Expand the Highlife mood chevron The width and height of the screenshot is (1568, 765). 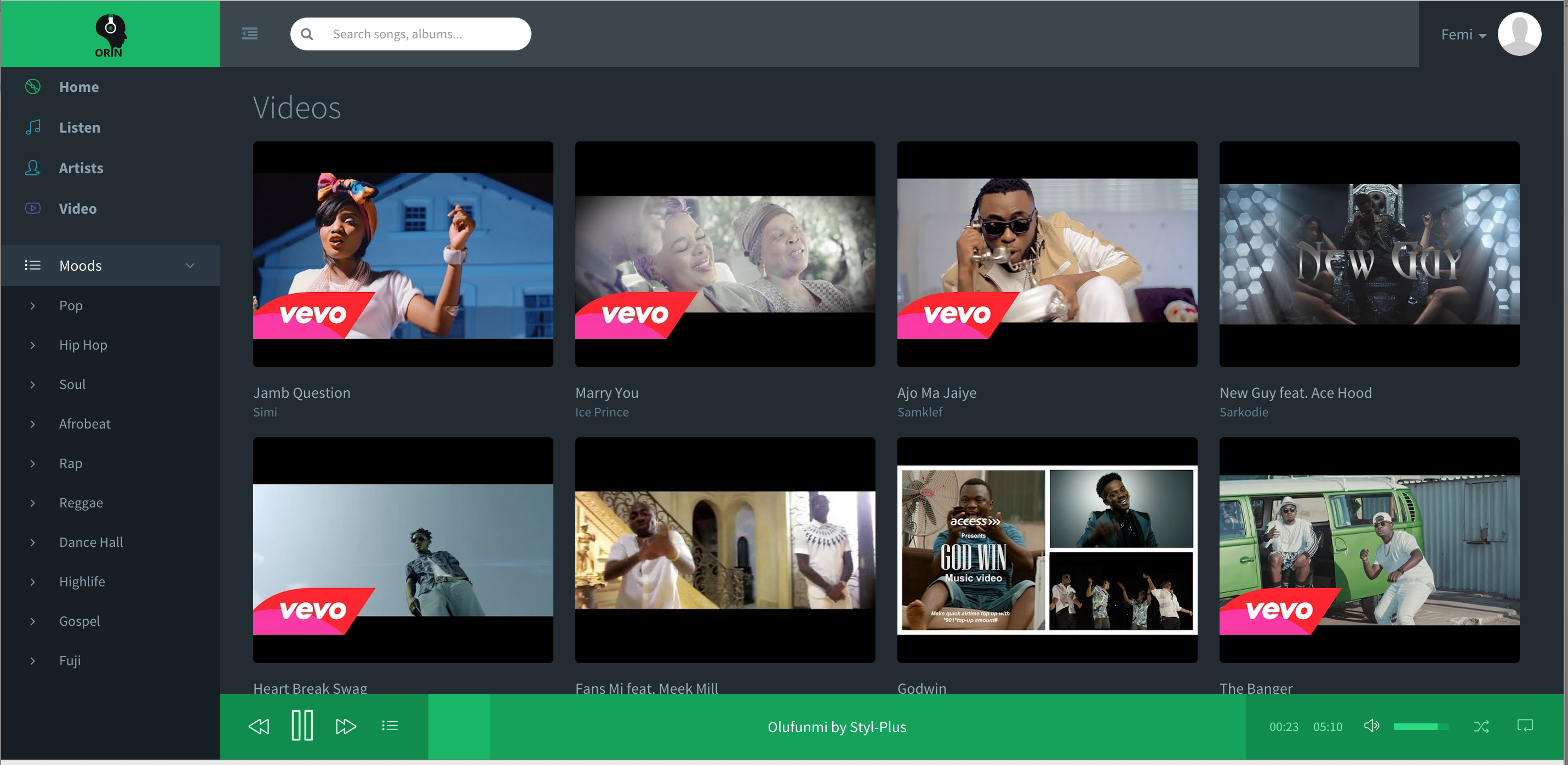click(33, 581)
